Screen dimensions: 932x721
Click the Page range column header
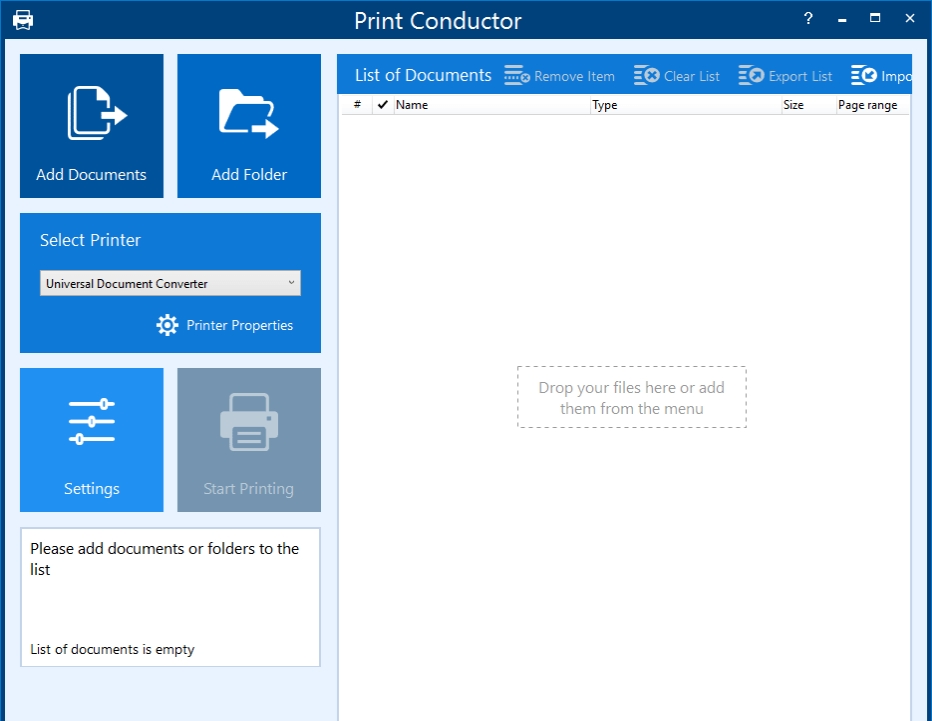tap(868, 105)
